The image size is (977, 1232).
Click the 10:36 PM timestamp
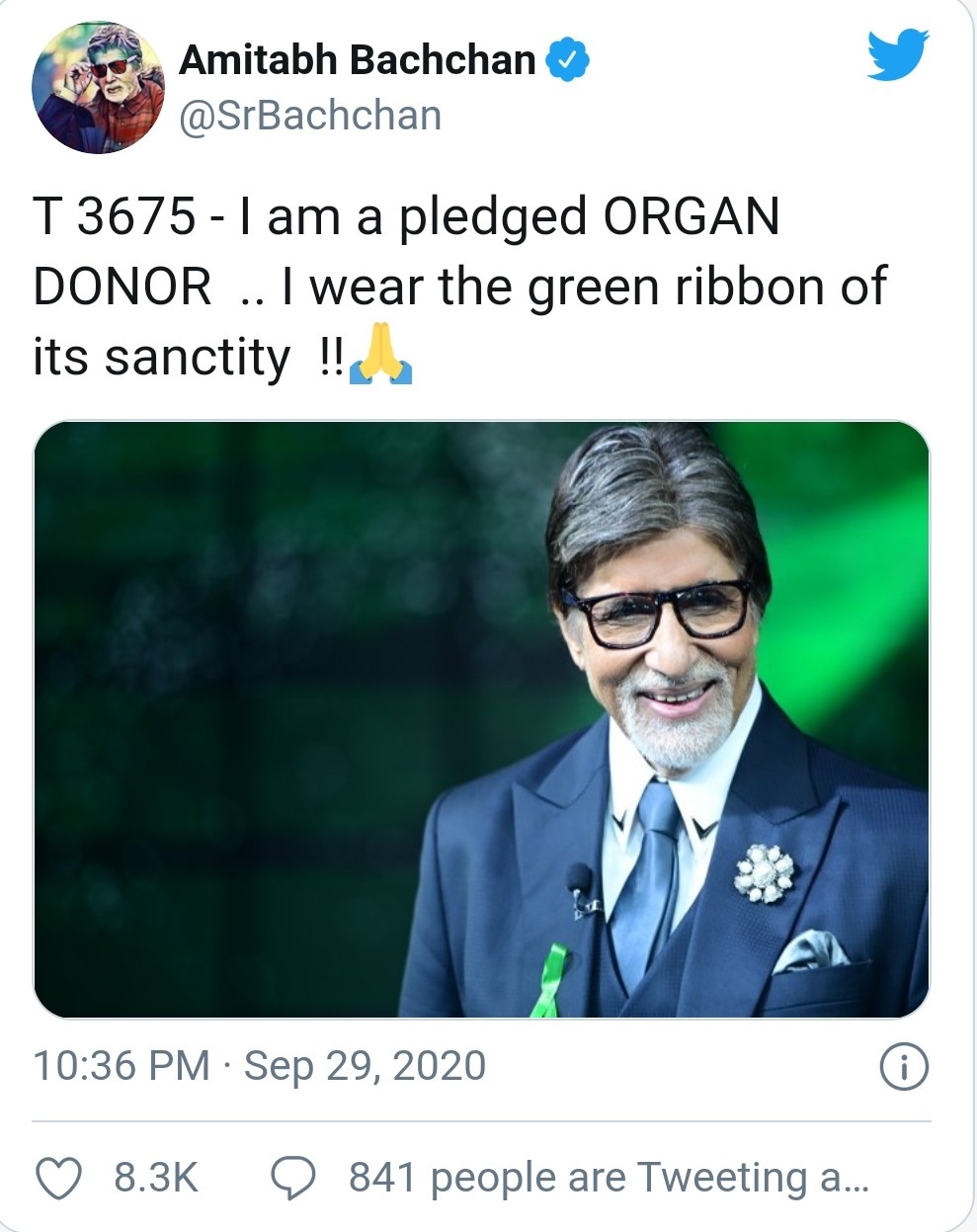click(121, 1066)
